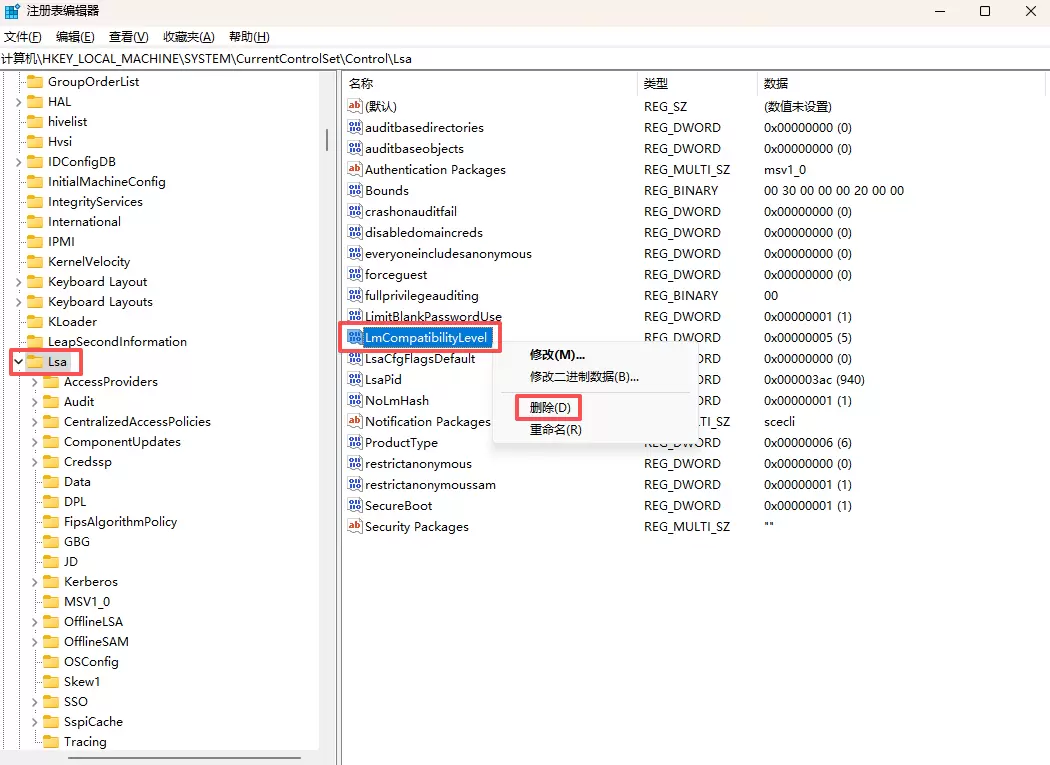Click the Kerberos folder icon
The height and width of the screenshot is (765, 1050).
(50, 581)
